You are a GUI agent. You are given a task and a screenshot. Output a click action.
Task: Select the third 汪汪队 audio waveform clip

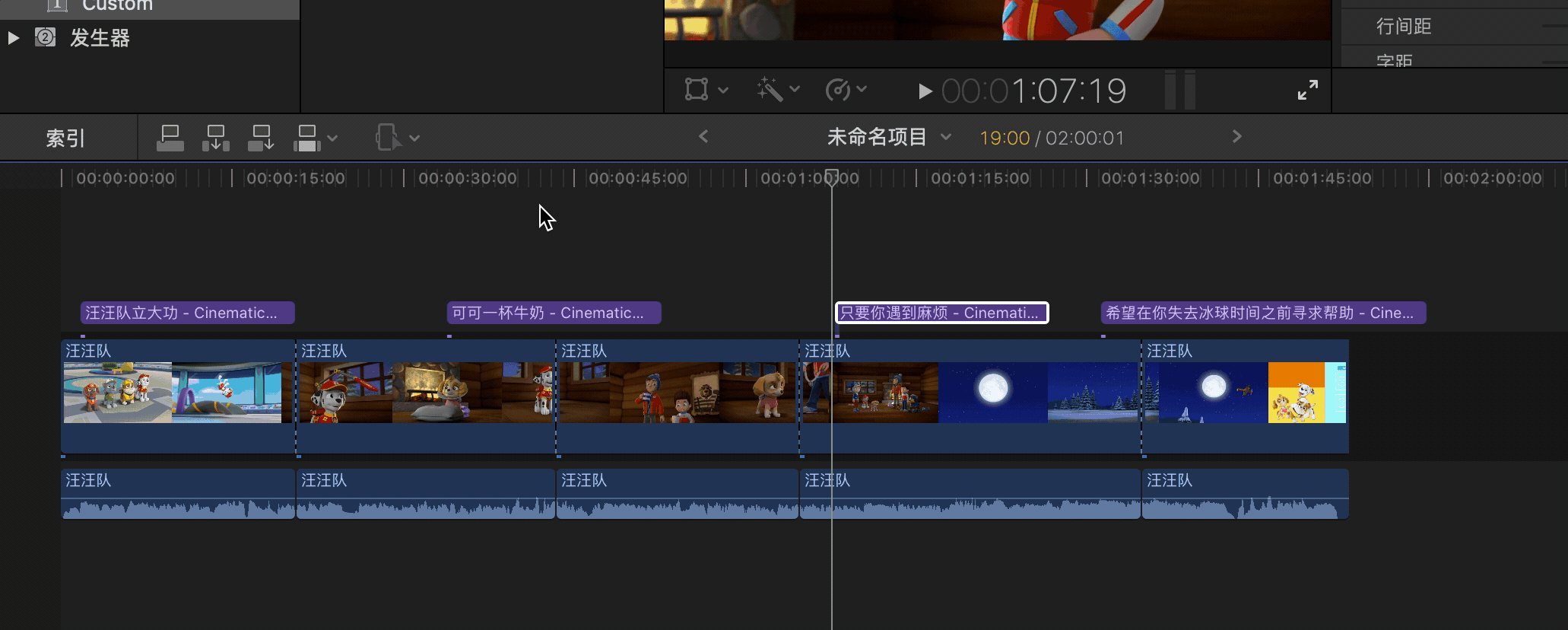coord(678,494)
